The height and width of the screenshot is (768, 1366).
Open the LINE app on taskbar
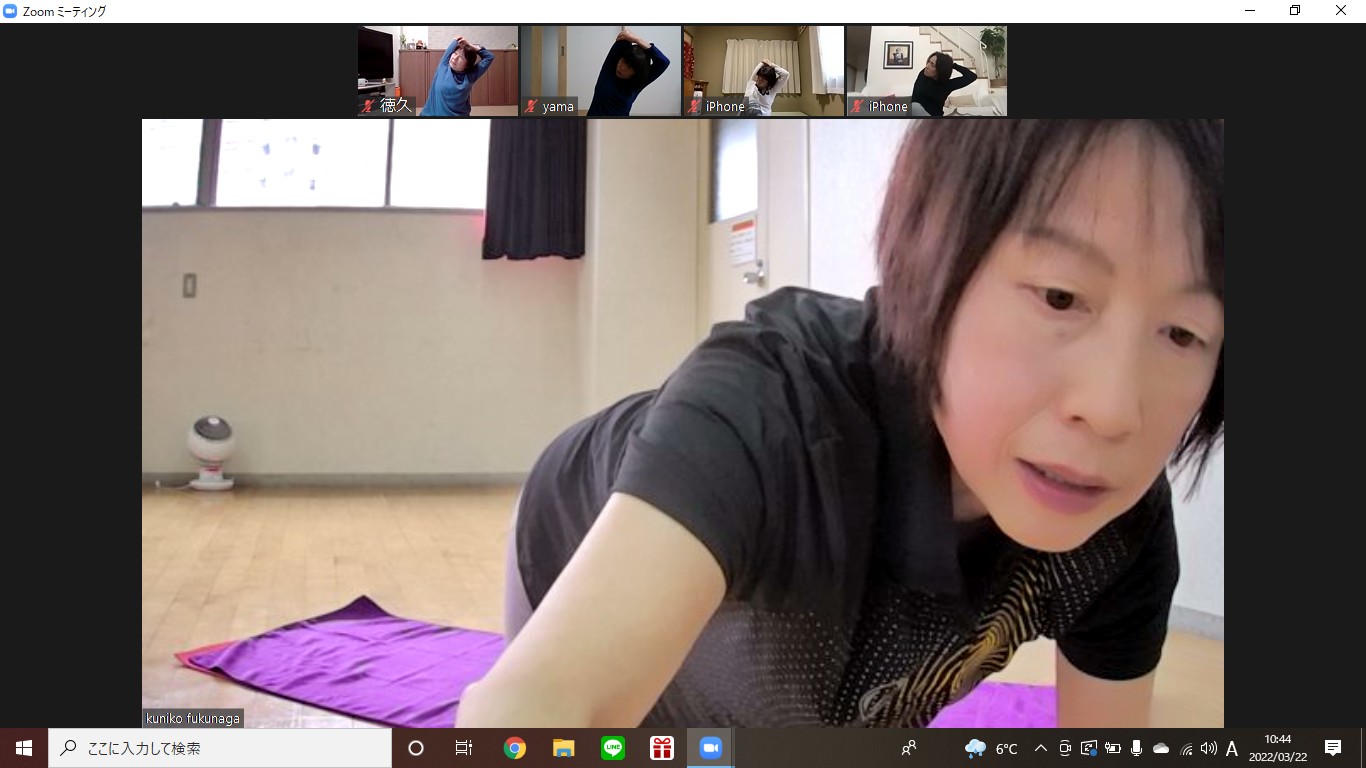[x=613, y=748]
